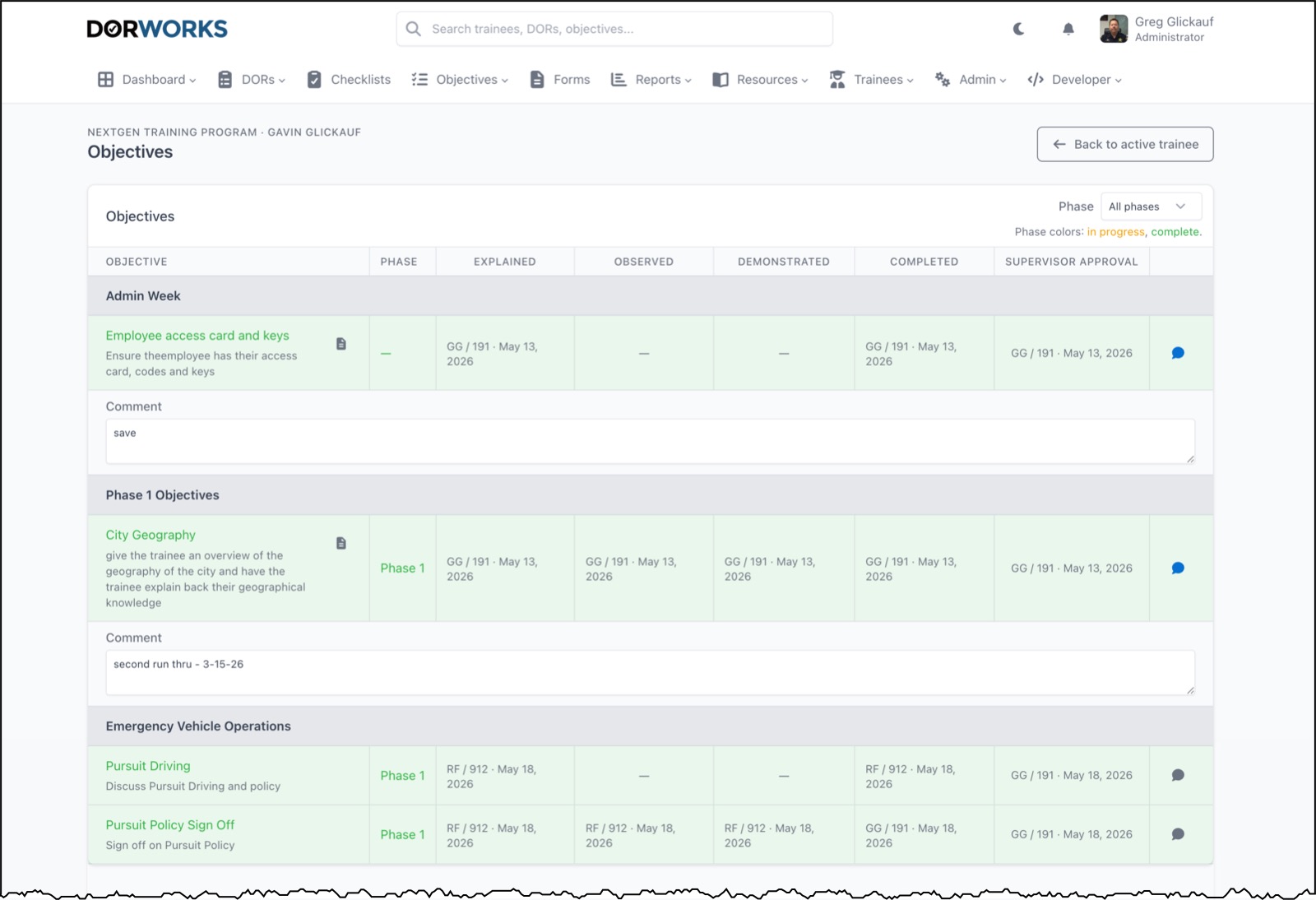
Task: Click the Dashboard grid icon
Action: pyautogui.click(x=105, y=80)
